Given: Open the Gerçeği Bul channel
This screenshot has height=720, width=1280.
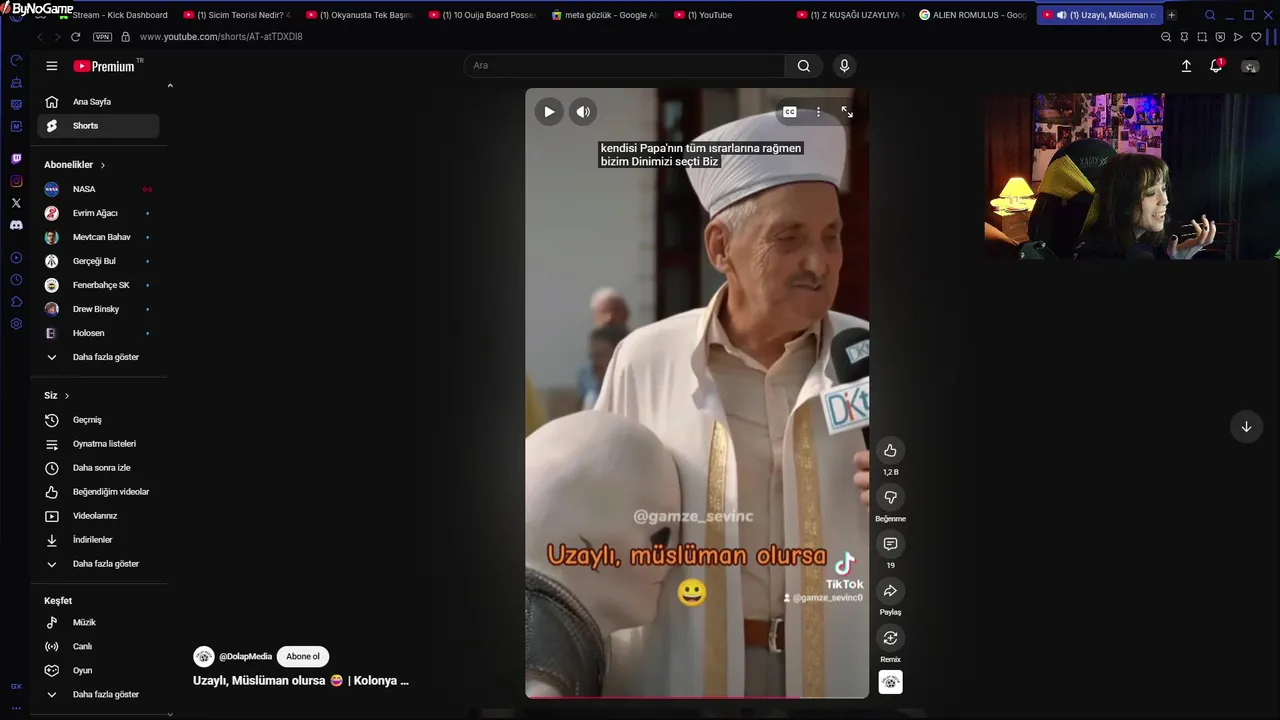Looking at the screenshot, I should pyautogui.click(x=98, y=261).
